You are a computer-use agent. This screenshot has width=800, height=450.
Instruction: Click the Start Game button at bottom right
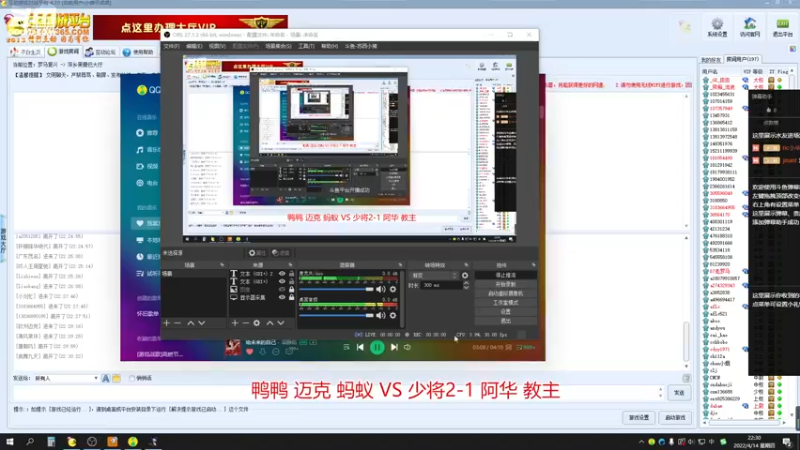click(x=675, y=417)
